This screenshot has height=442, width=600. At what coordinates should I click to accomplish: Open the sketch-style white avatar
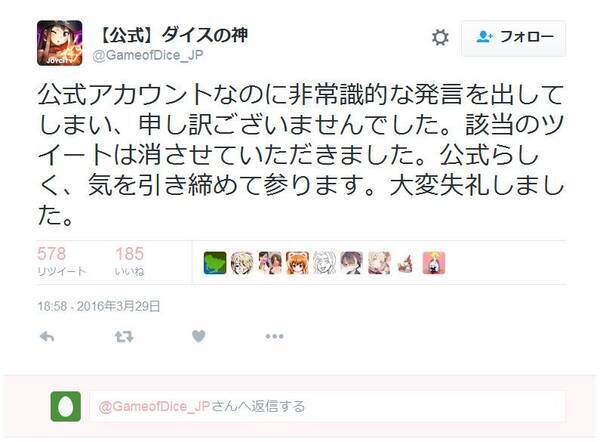(324, 263)
